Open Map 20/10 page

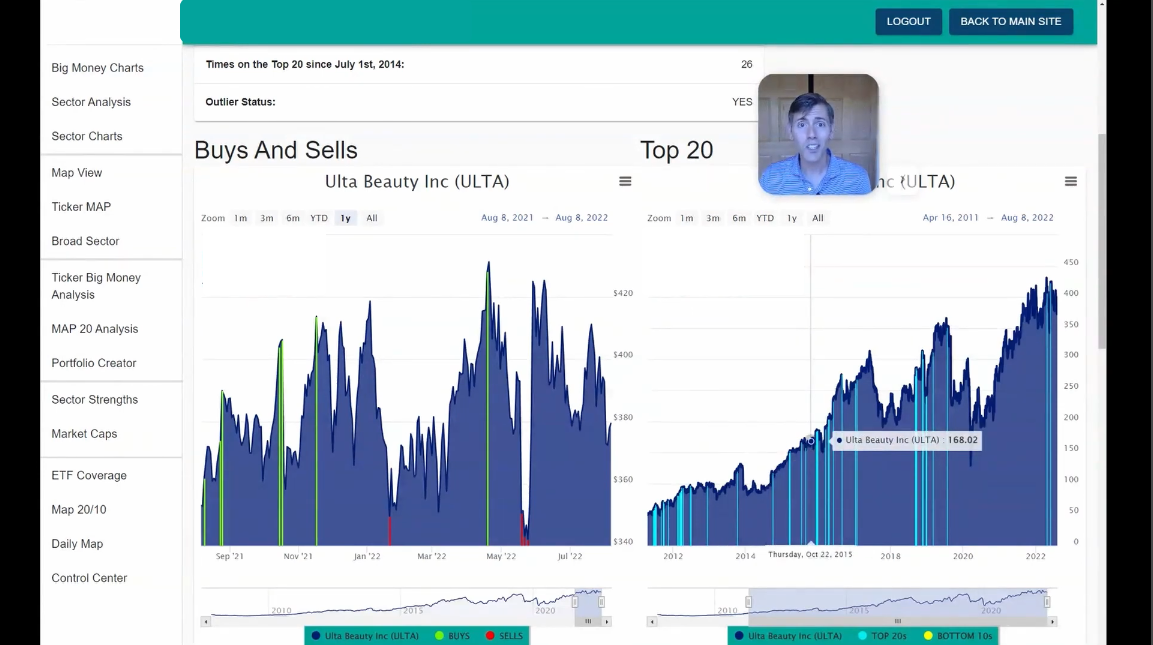click(79, 510)
